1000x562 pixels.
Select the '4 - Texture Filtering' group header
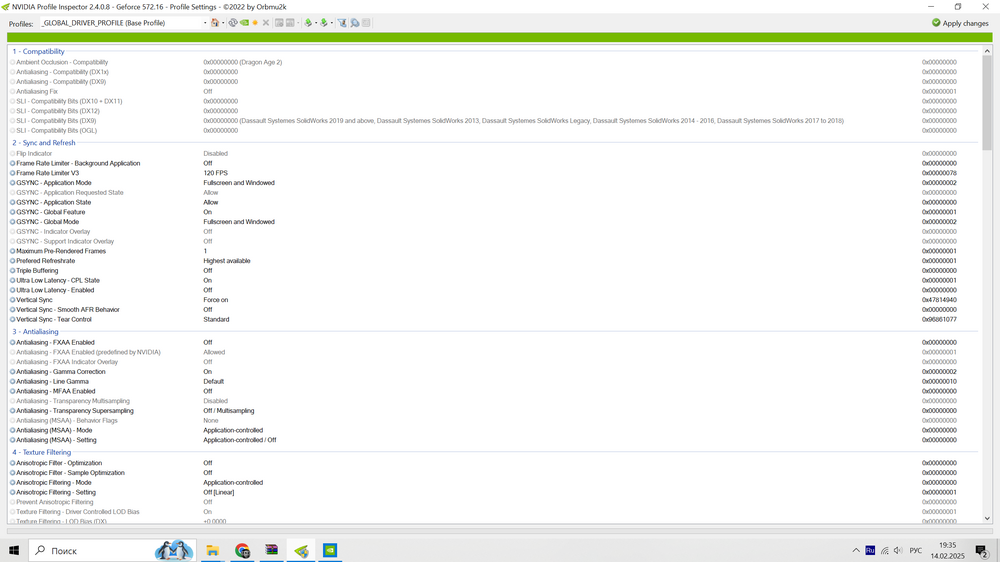point(41,452)
